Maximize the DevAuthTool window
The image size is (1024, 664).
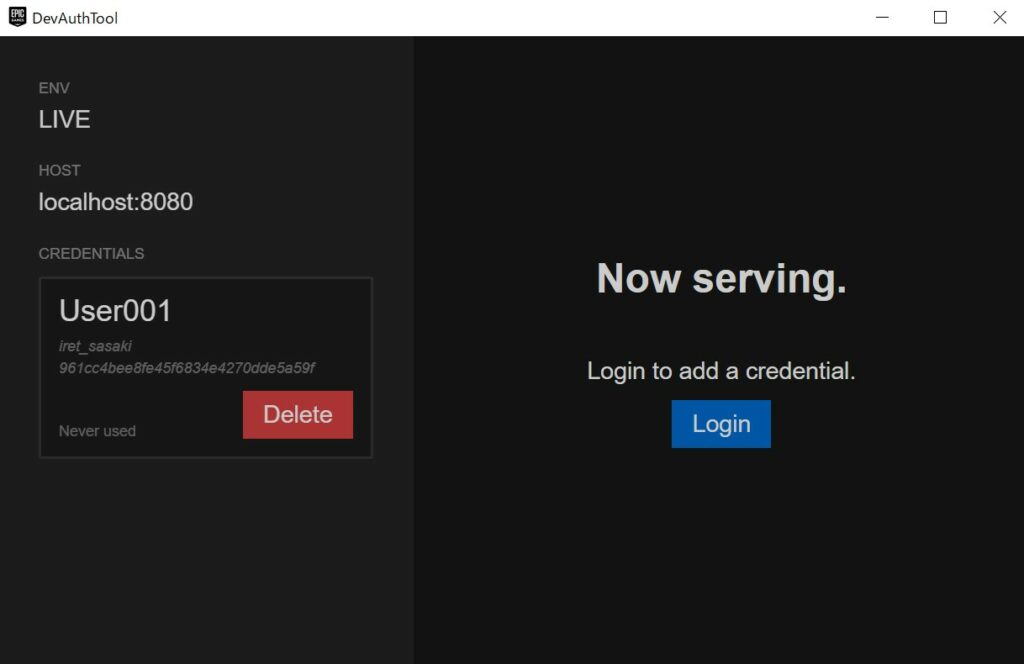pyautogui.click(x=940, y=17)
